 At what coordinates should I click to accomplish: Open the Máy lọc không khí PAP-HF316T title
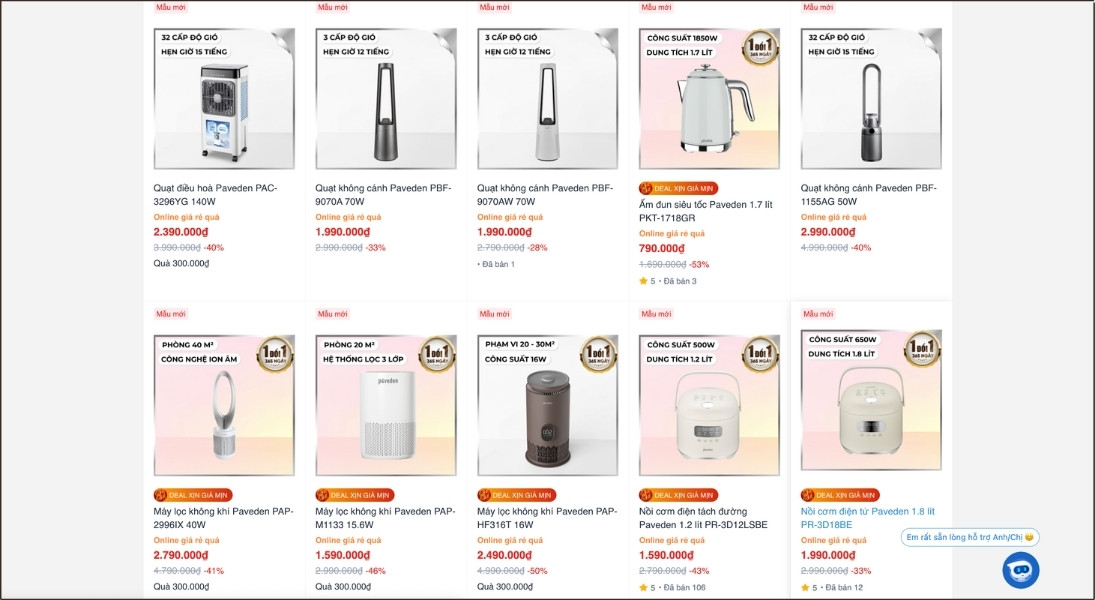tap(547, 518)
